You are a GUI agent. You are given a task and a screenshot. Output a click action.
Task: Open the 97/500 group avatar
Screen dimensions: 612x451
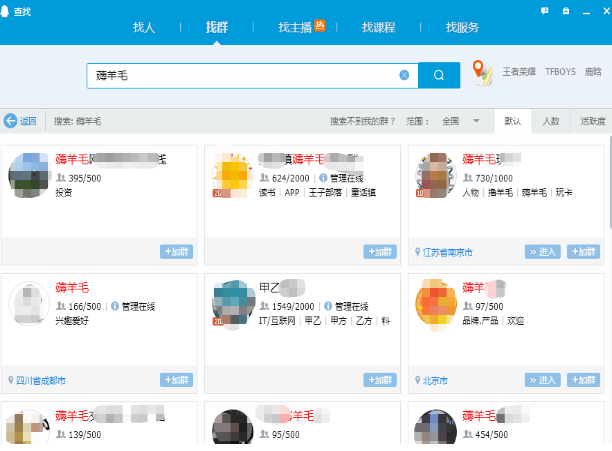pos(436,303)
